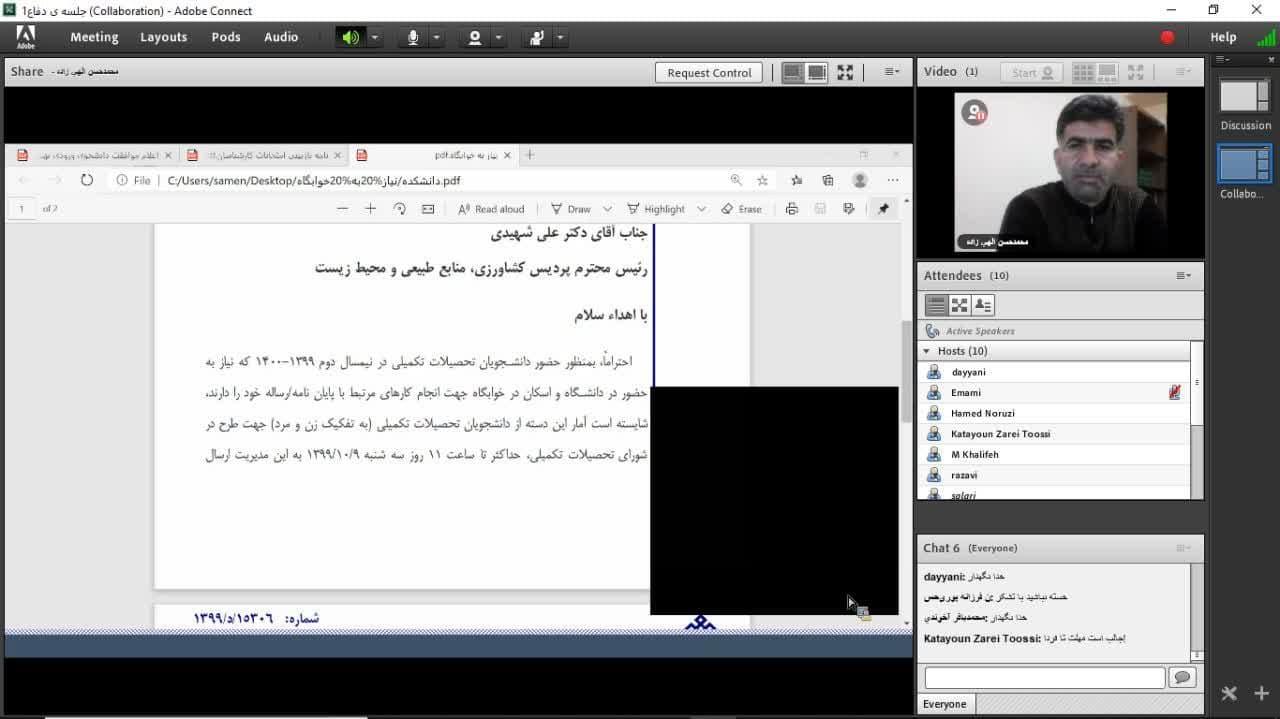Open the speaker options dropdown arrow
1280x719 pixels.
tap(375, 38)
